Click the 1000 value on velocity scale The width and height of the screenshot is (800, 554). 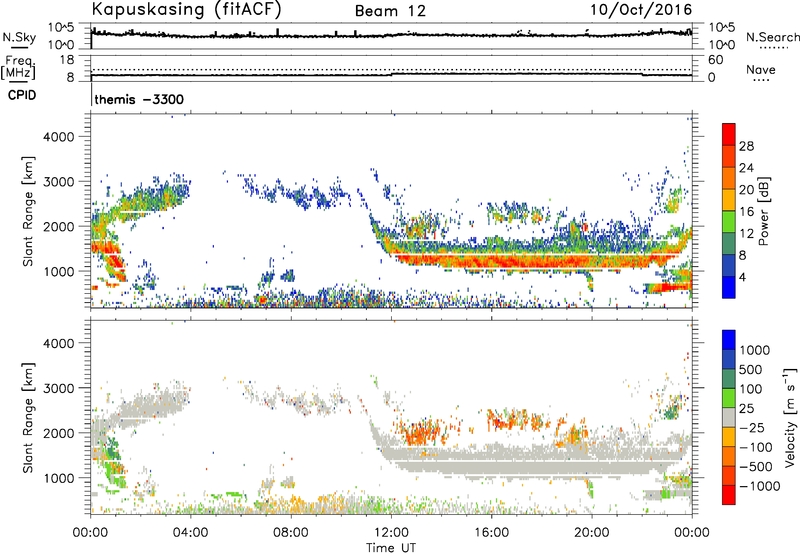point(754,350)
